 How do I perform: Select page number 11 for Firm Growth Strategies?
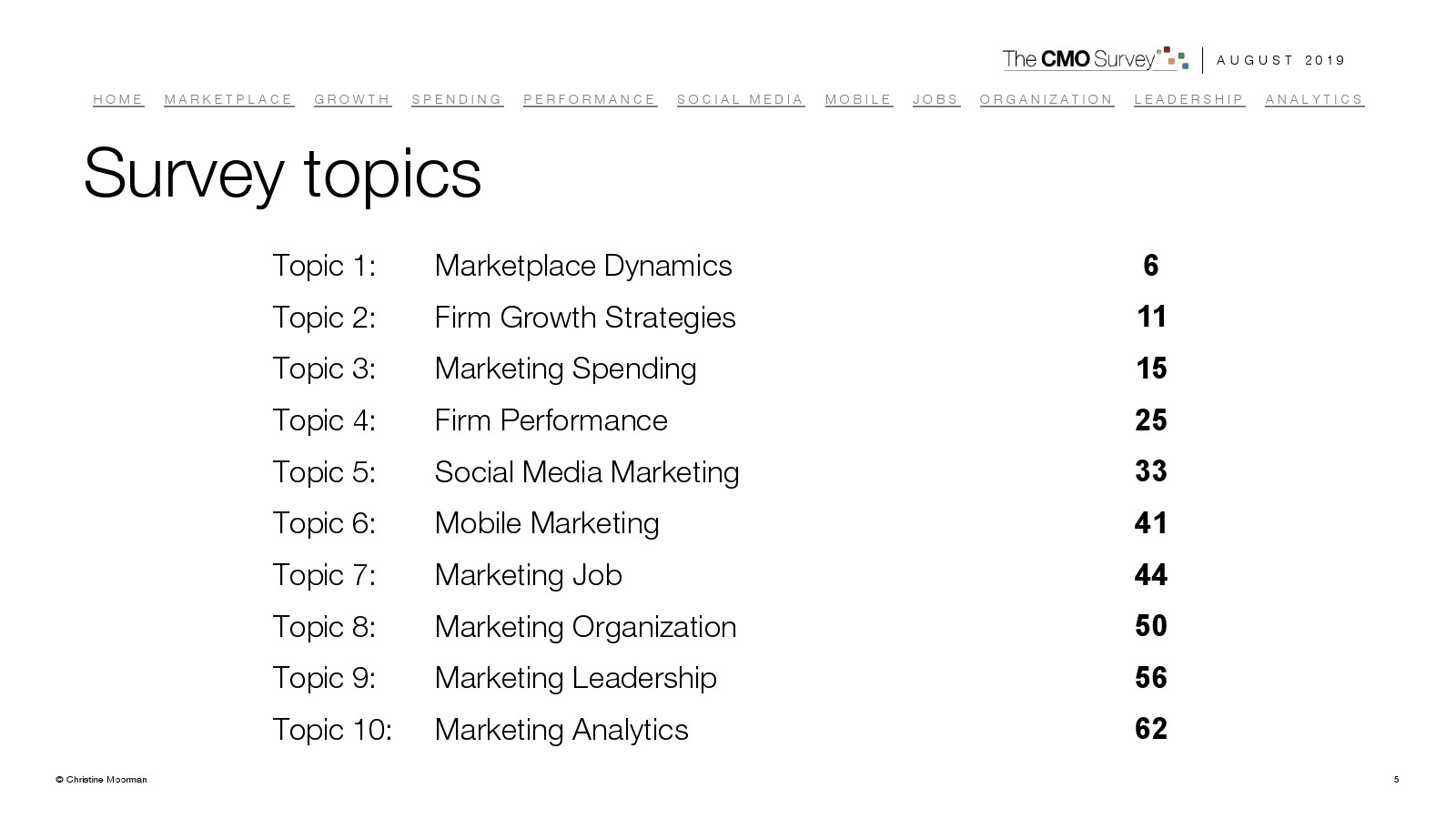(1151, 317)
